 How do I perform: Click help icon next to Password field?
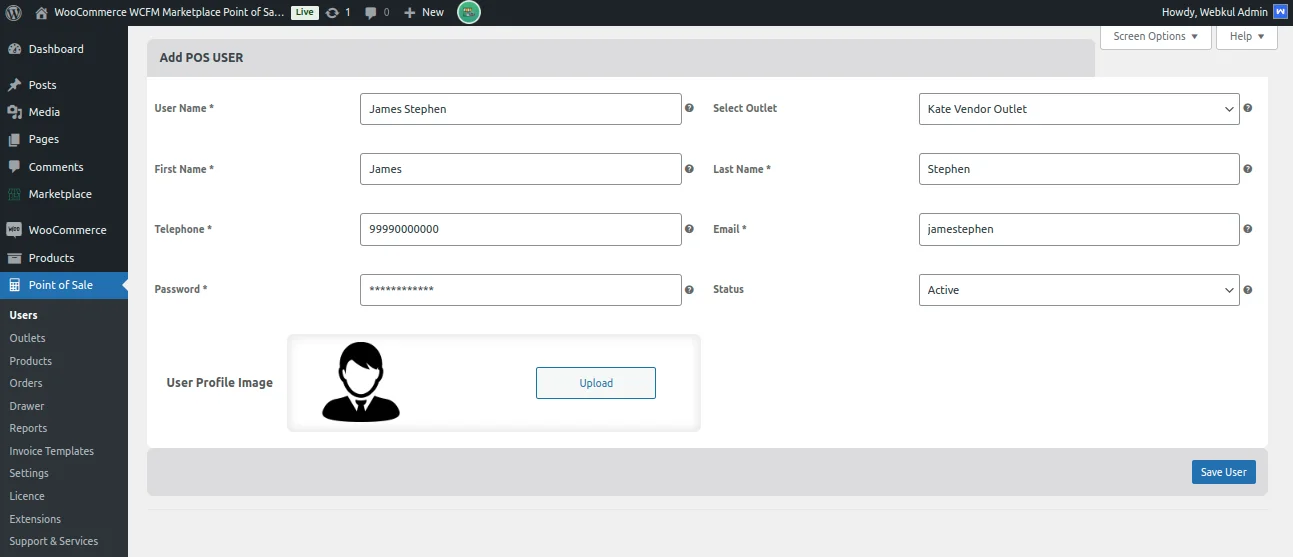pos(689,290)
